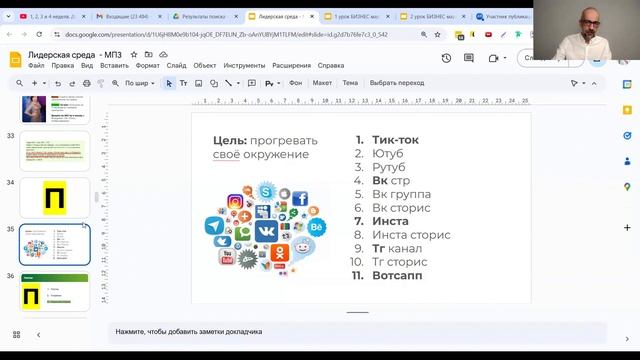Open the Слайд menu
This screenshot has width=640, height=360.
click(176, 66)
